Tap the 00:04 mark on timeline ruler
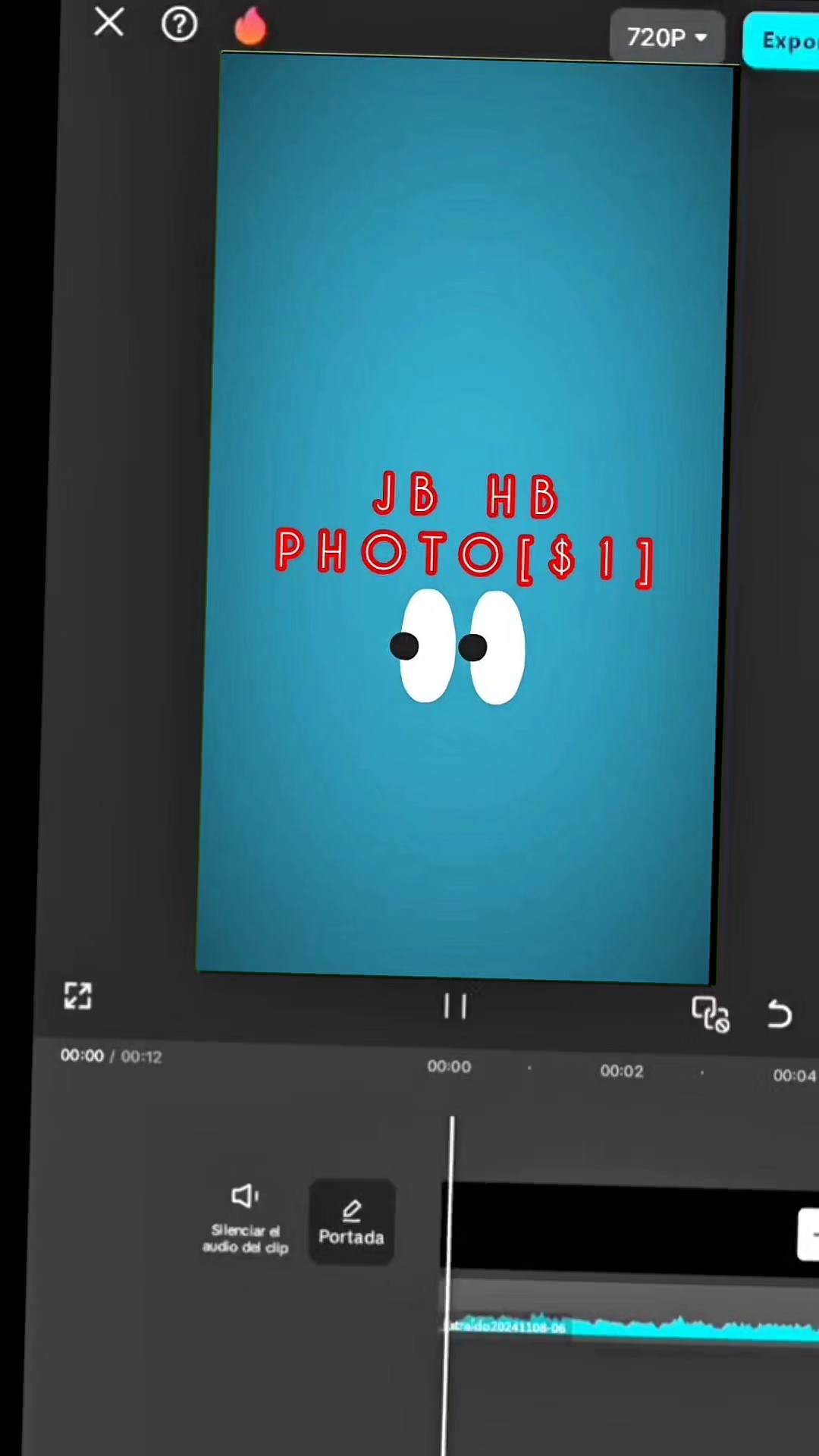 pyautogui.click(x=794, y=1075)
